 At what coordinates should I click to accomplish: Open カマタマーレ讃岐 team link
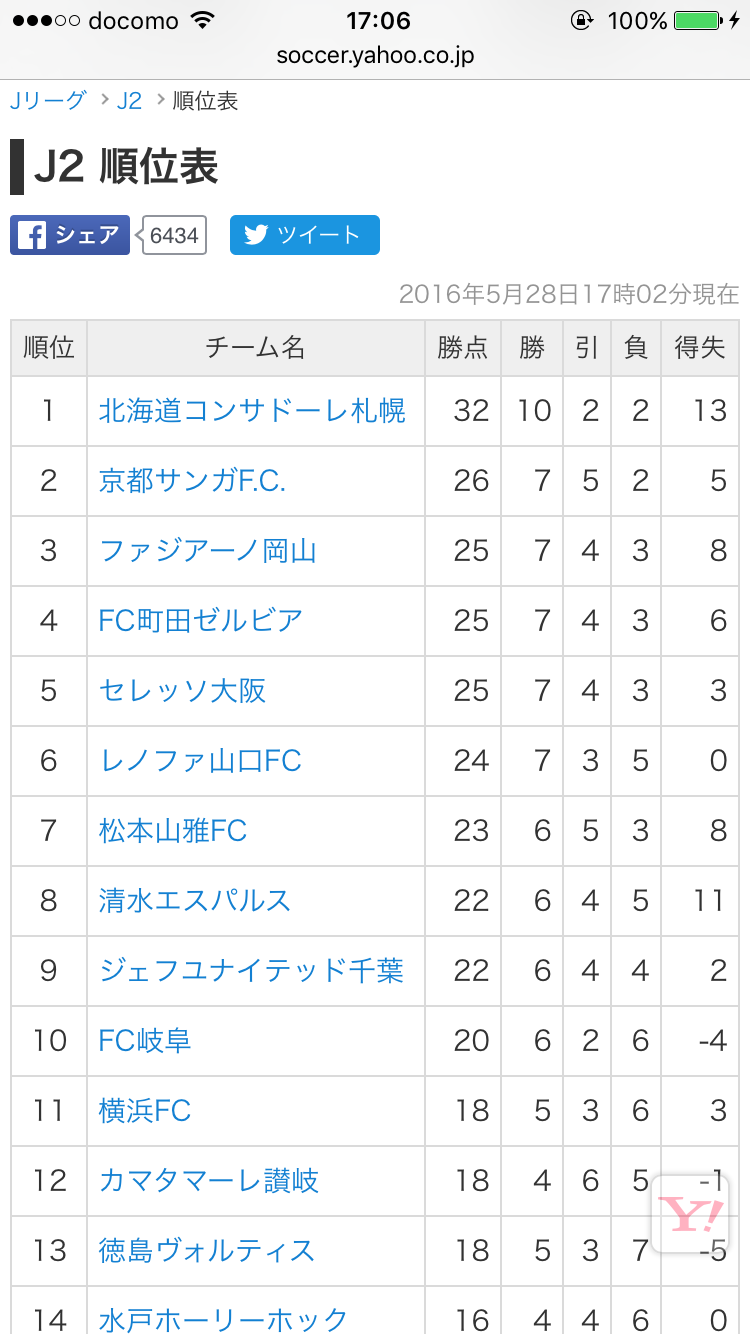pos(208,1181)
